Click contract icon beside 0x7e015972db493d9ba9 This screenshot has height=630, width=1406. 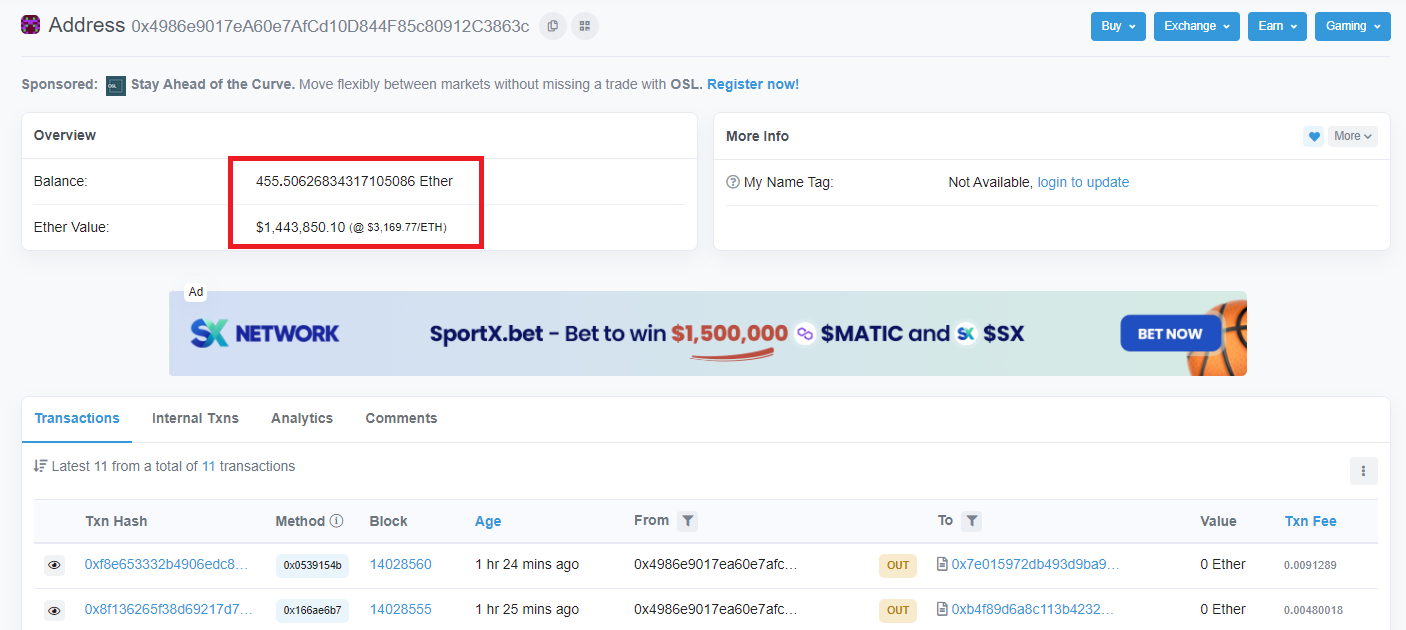click(x=942, y=564)
